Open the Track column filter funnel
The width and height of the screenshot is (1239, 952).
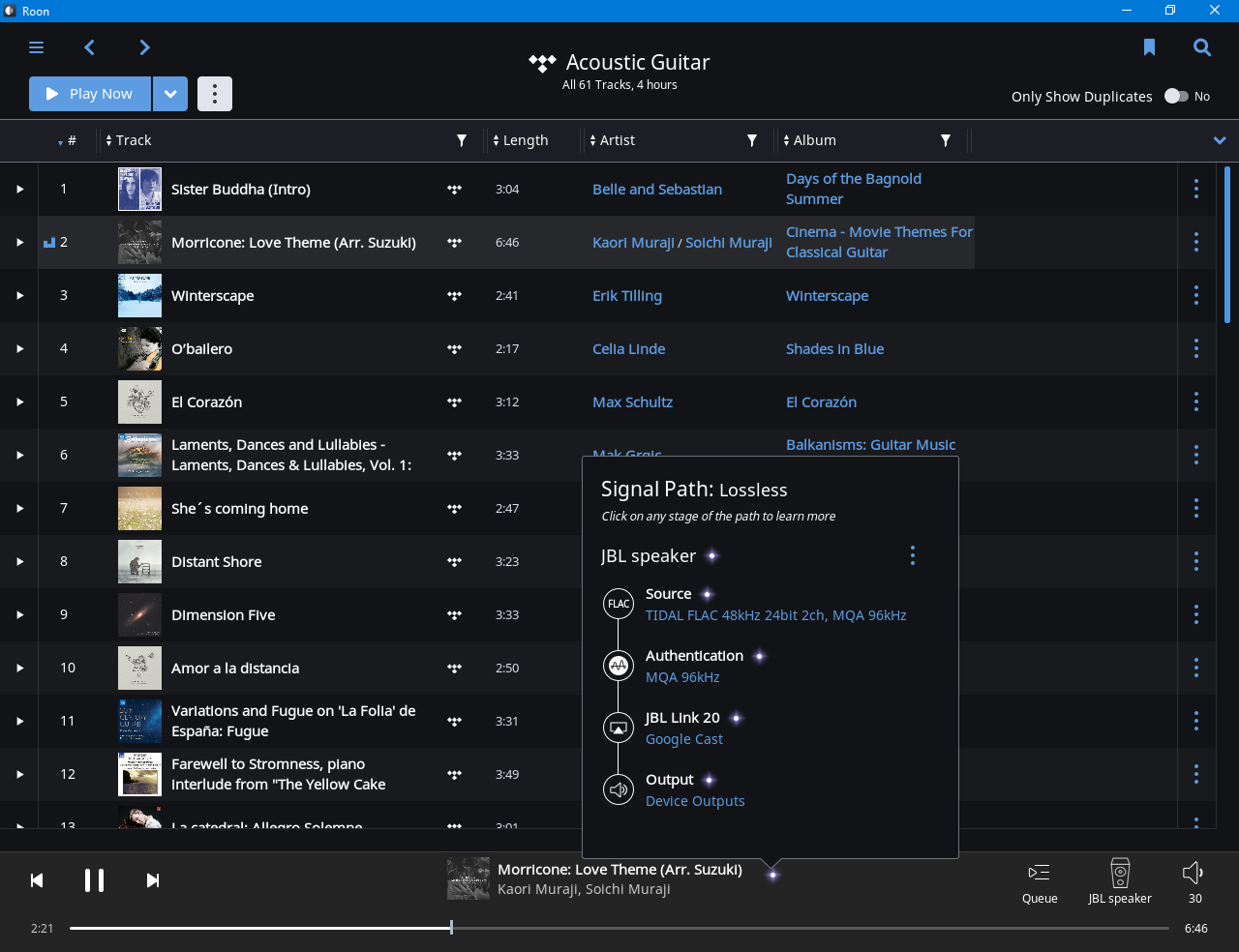coord(462,140)
